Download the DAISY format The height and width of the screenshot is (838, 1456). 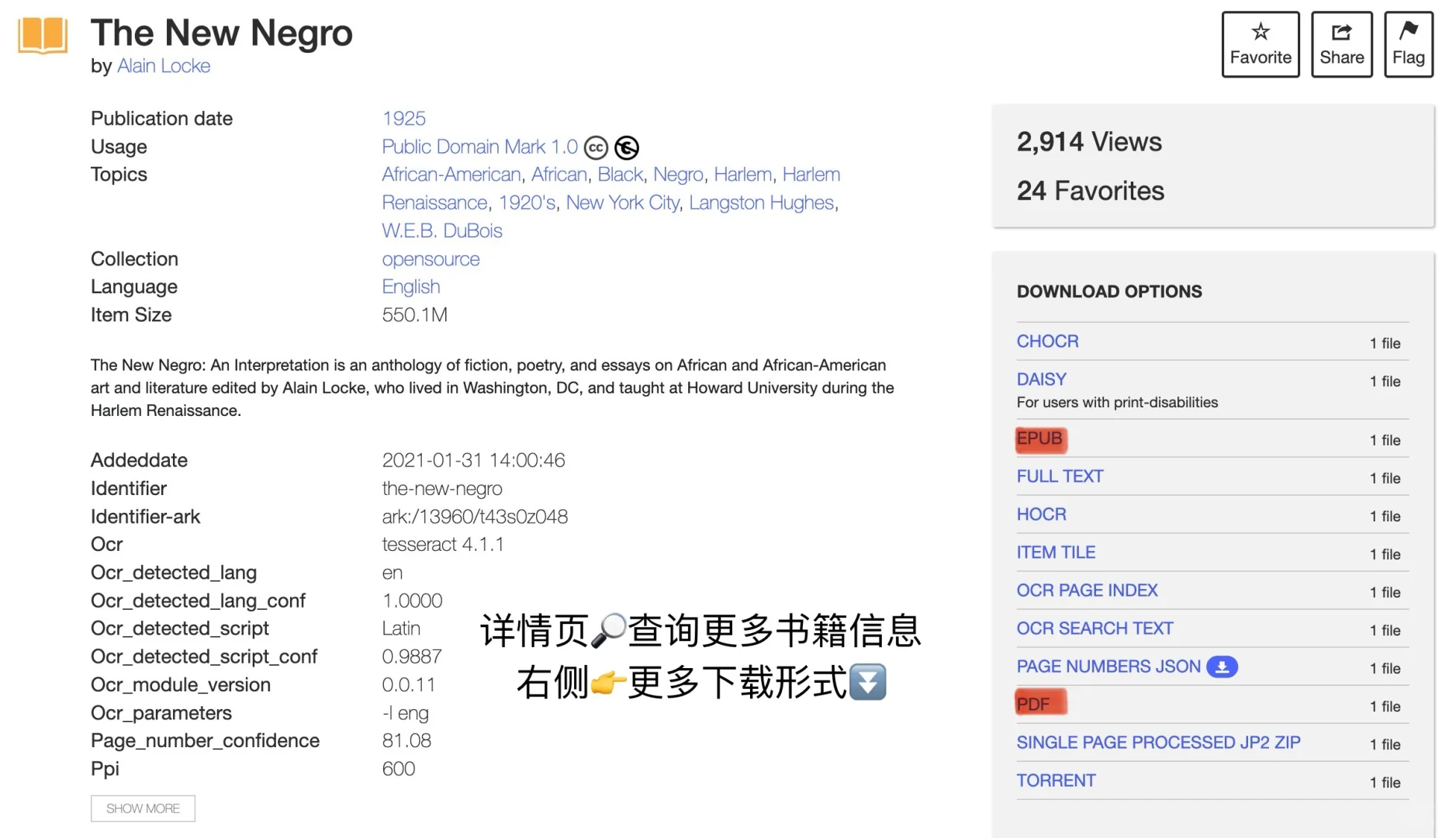click(x=1041, y=379)
